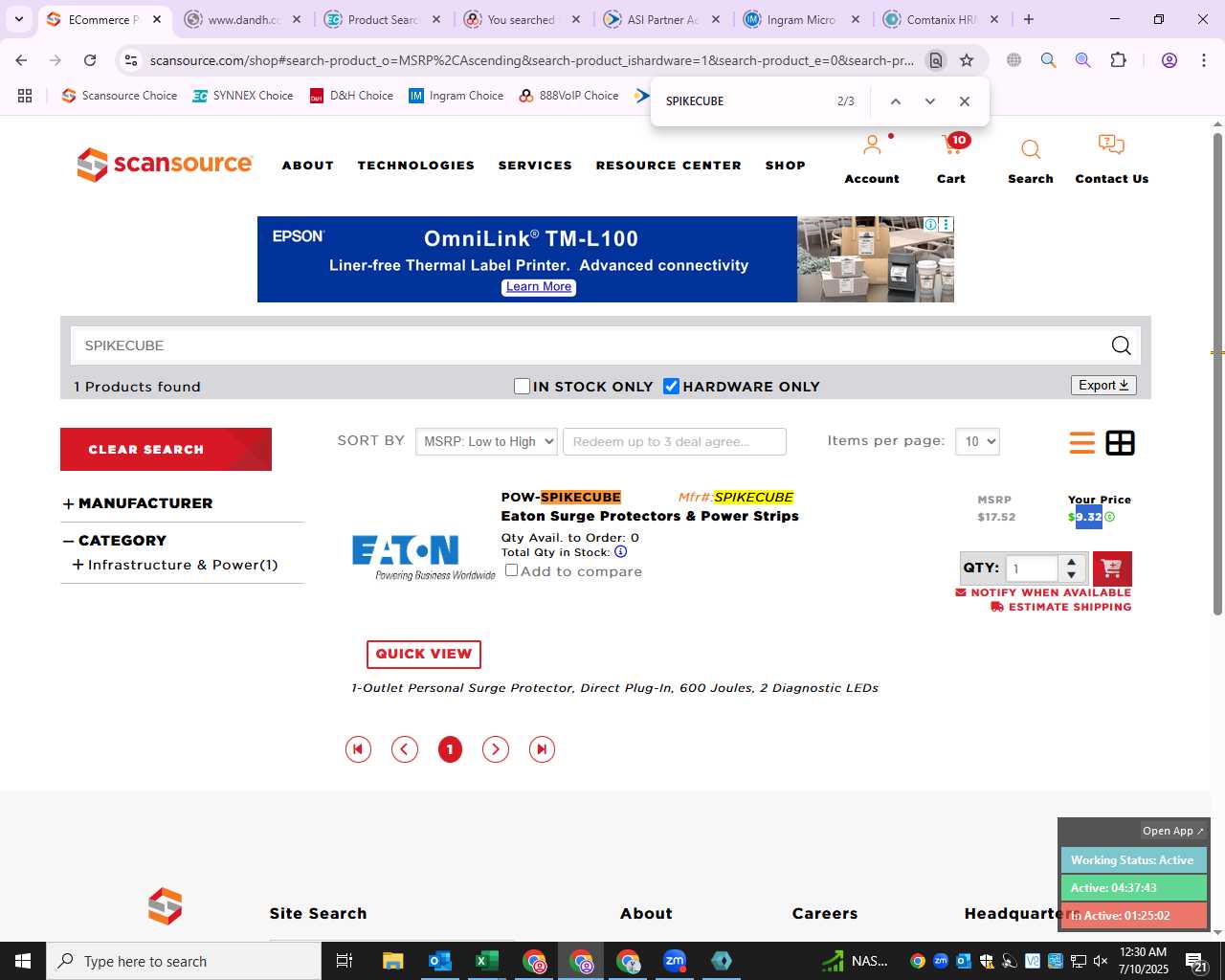Click Open App in status widget
Image resolution: width=1225 pixels, height=980 pixels.
(x=1173, y=831)
